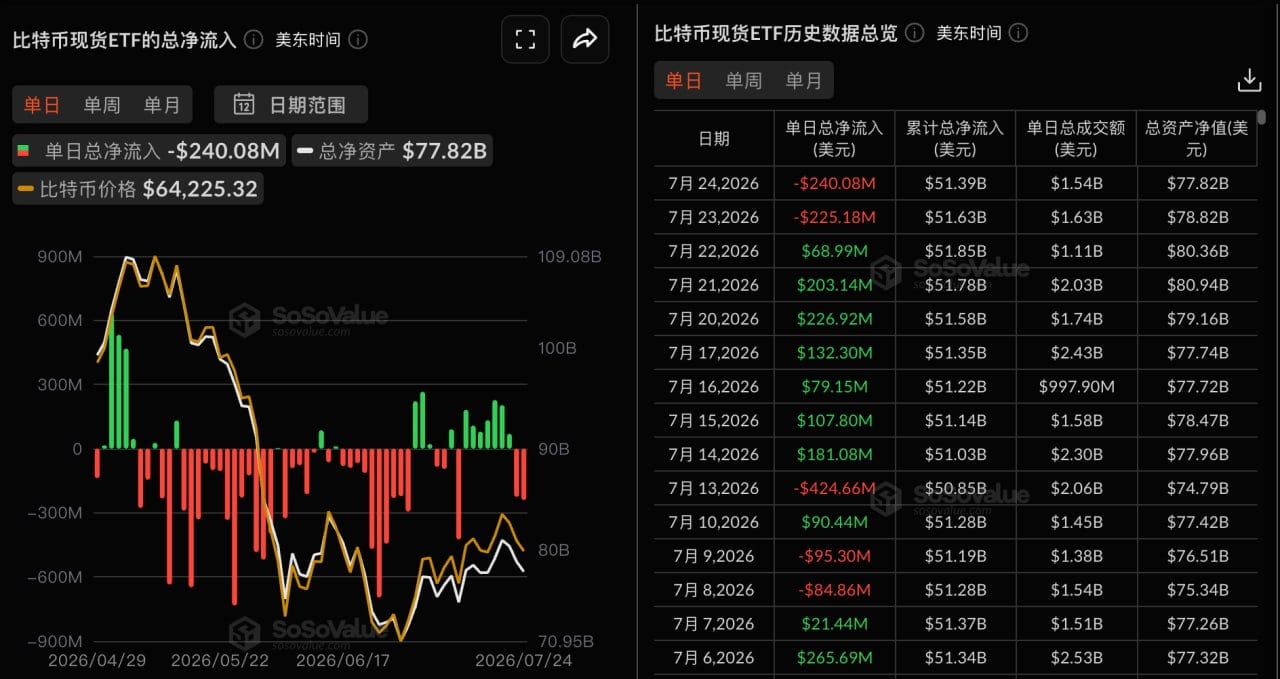Click the 7月 24,2026 date cell

[714, 183]
